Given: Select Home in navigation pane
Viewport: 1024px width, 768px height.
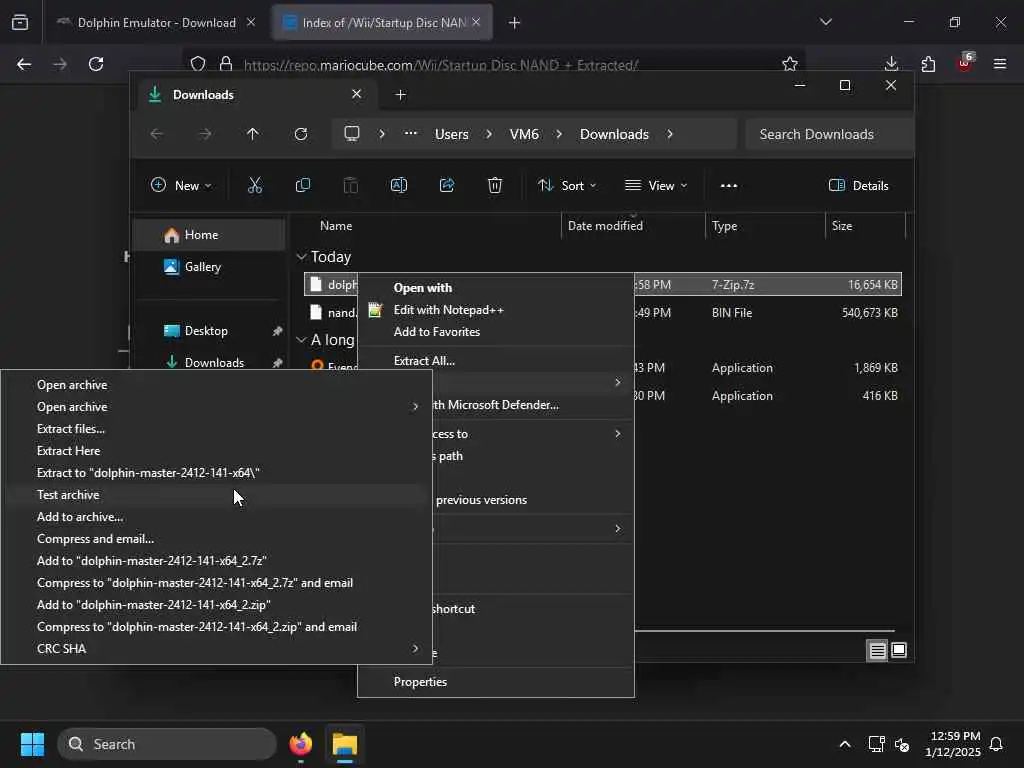Looking at the screenshot, I should coord(209,235).
